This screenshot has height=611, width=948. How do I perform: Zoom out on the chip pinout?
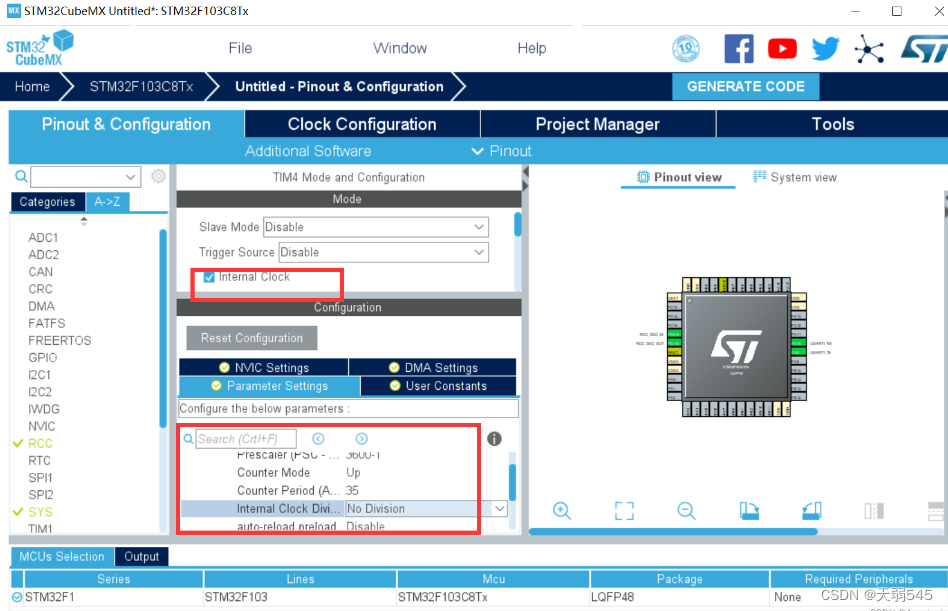click(x=686, y=511)
